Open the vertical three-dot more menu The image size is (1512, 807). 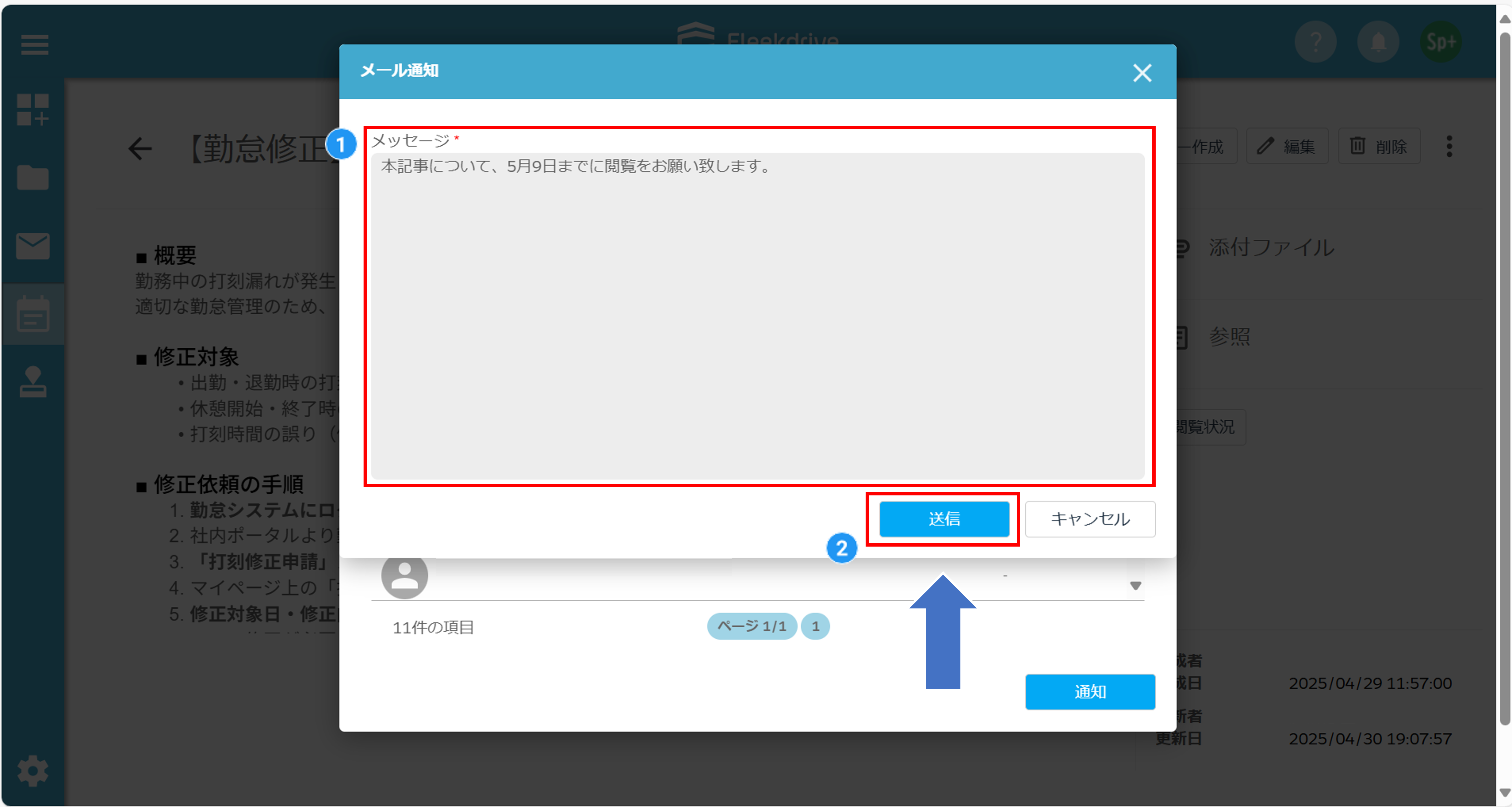pos(1449,146)
